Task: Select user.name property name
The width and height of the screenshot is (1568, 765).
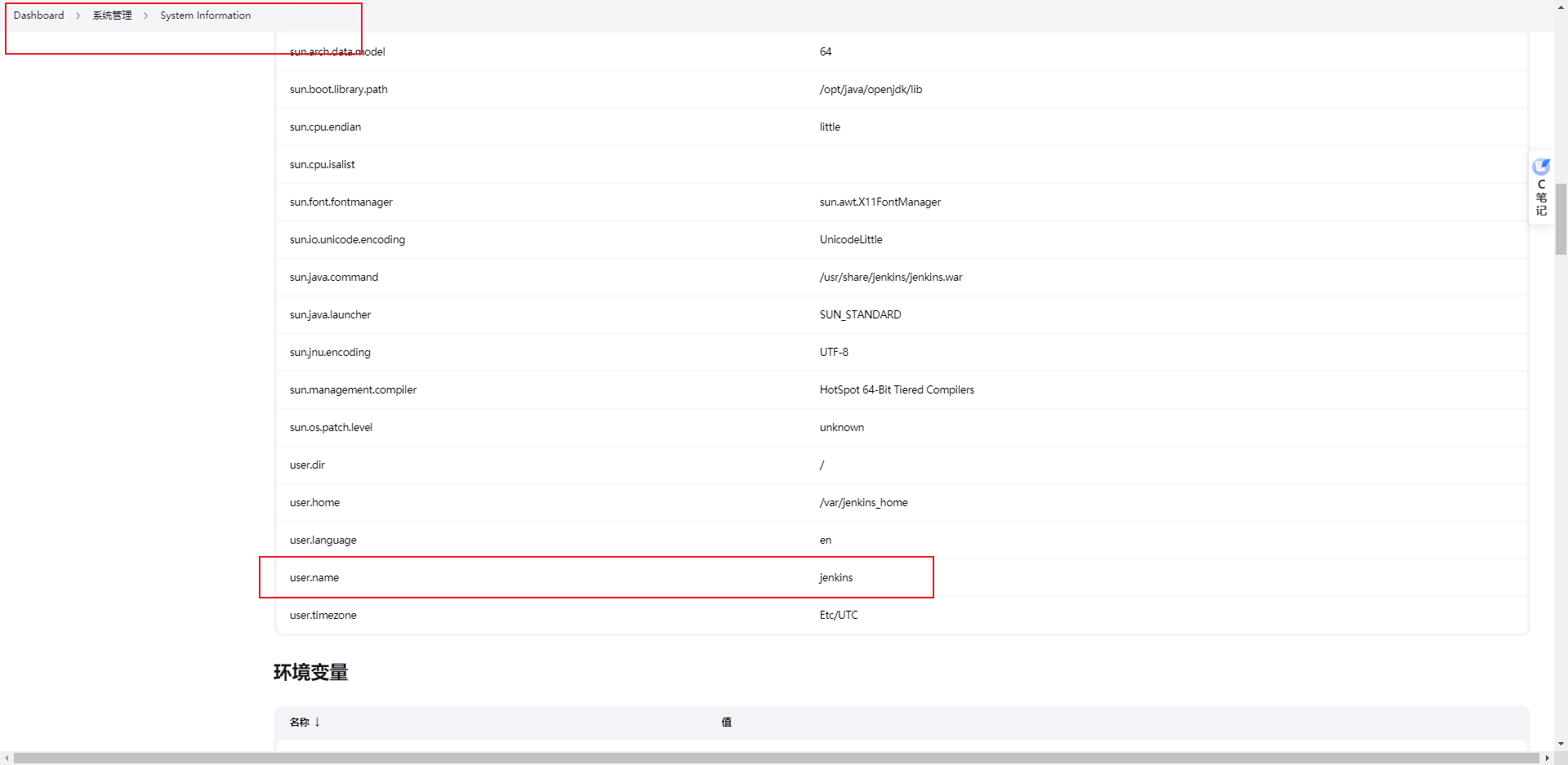Action: tap(314, 577)
